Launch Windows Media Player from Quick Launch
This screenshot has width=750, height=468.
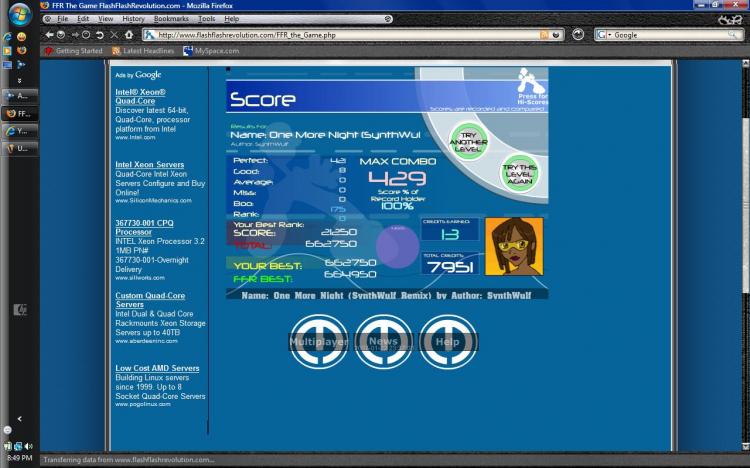point(7,51)
